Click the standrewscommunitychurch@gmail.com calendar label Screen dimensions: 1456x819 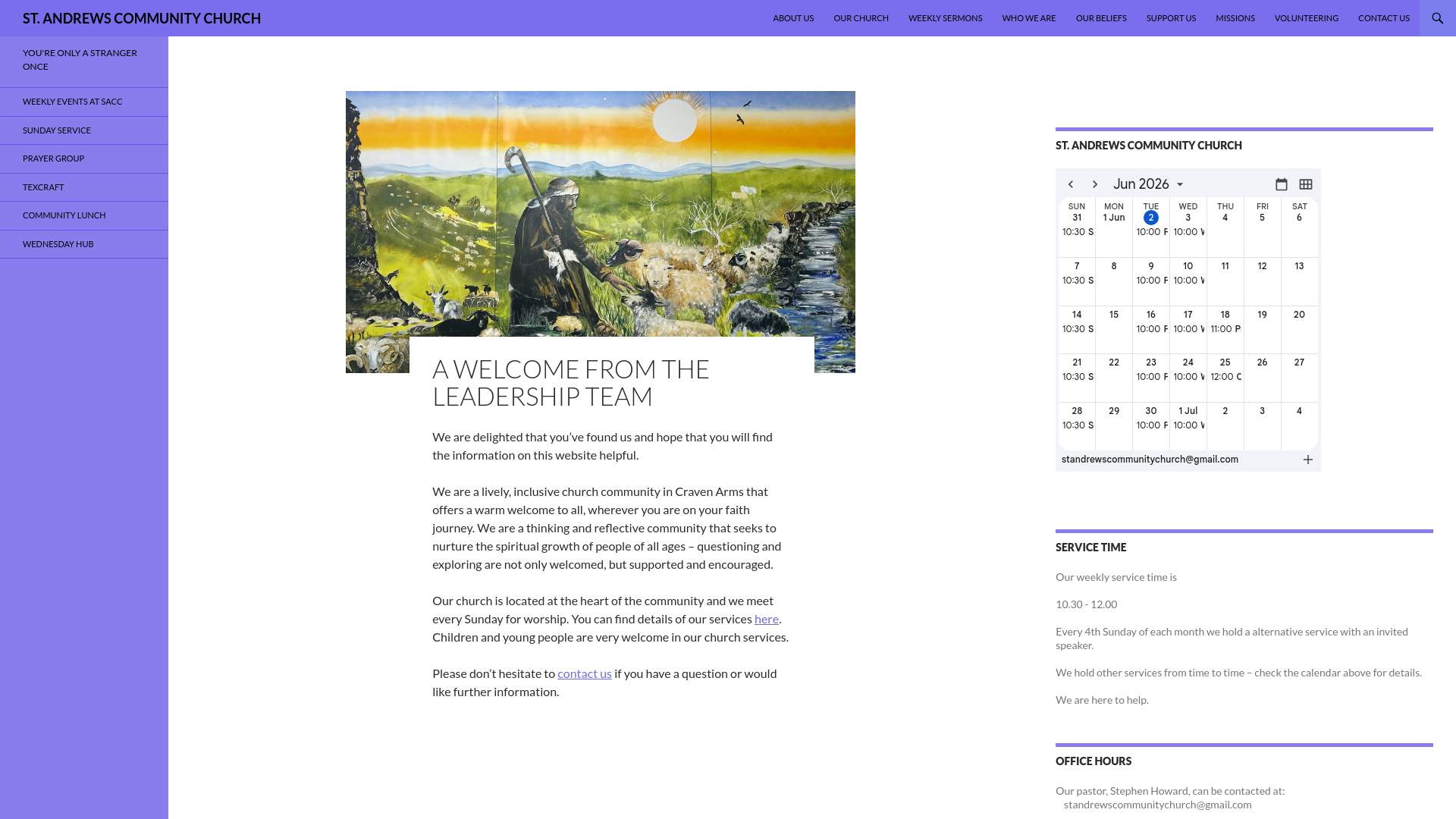(x=1150, y=460)
